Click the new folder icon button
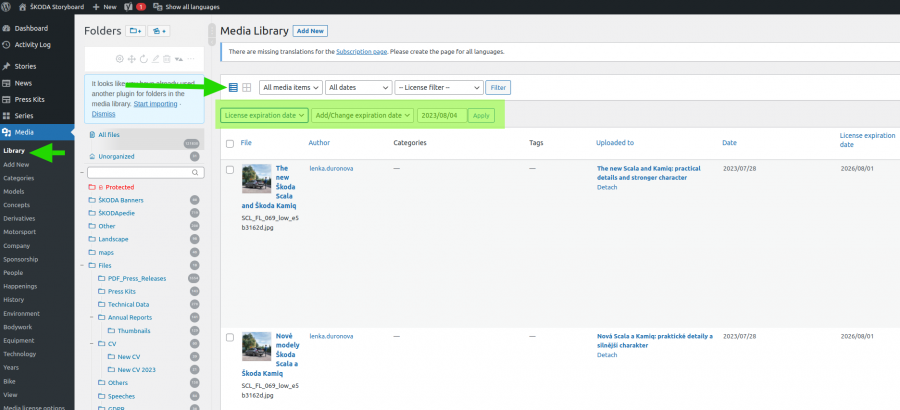Screen dimensions: 900x410 click(135, 31)
